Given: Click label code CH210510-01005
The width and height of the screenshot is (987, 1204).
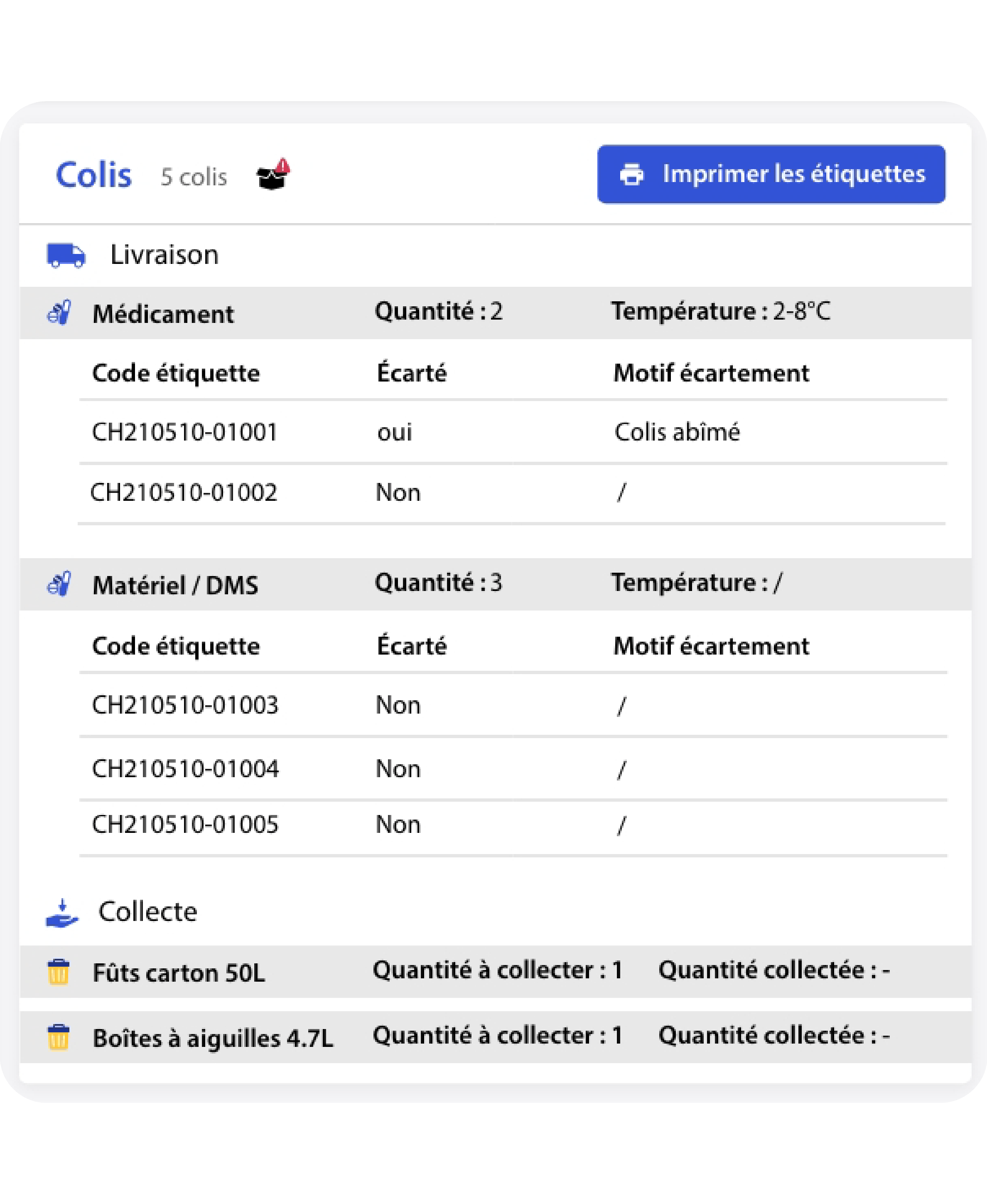Looking at the screenshot, I should 185,825.
